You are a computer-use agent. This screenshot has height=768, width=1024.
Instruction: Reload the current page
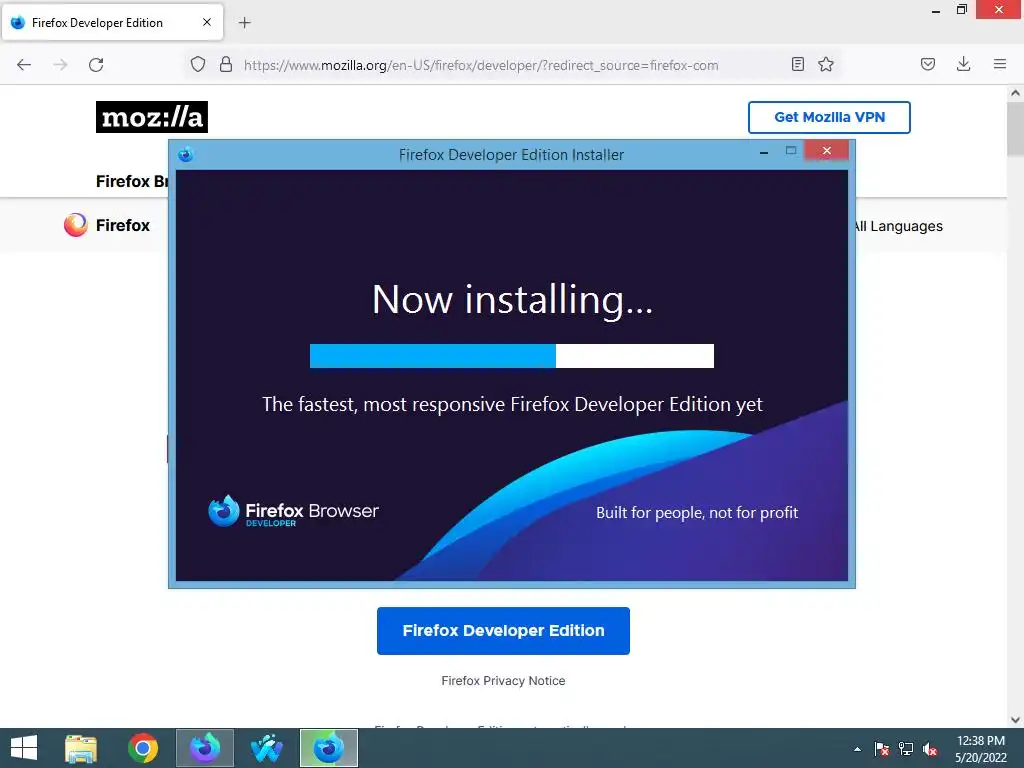96,65
